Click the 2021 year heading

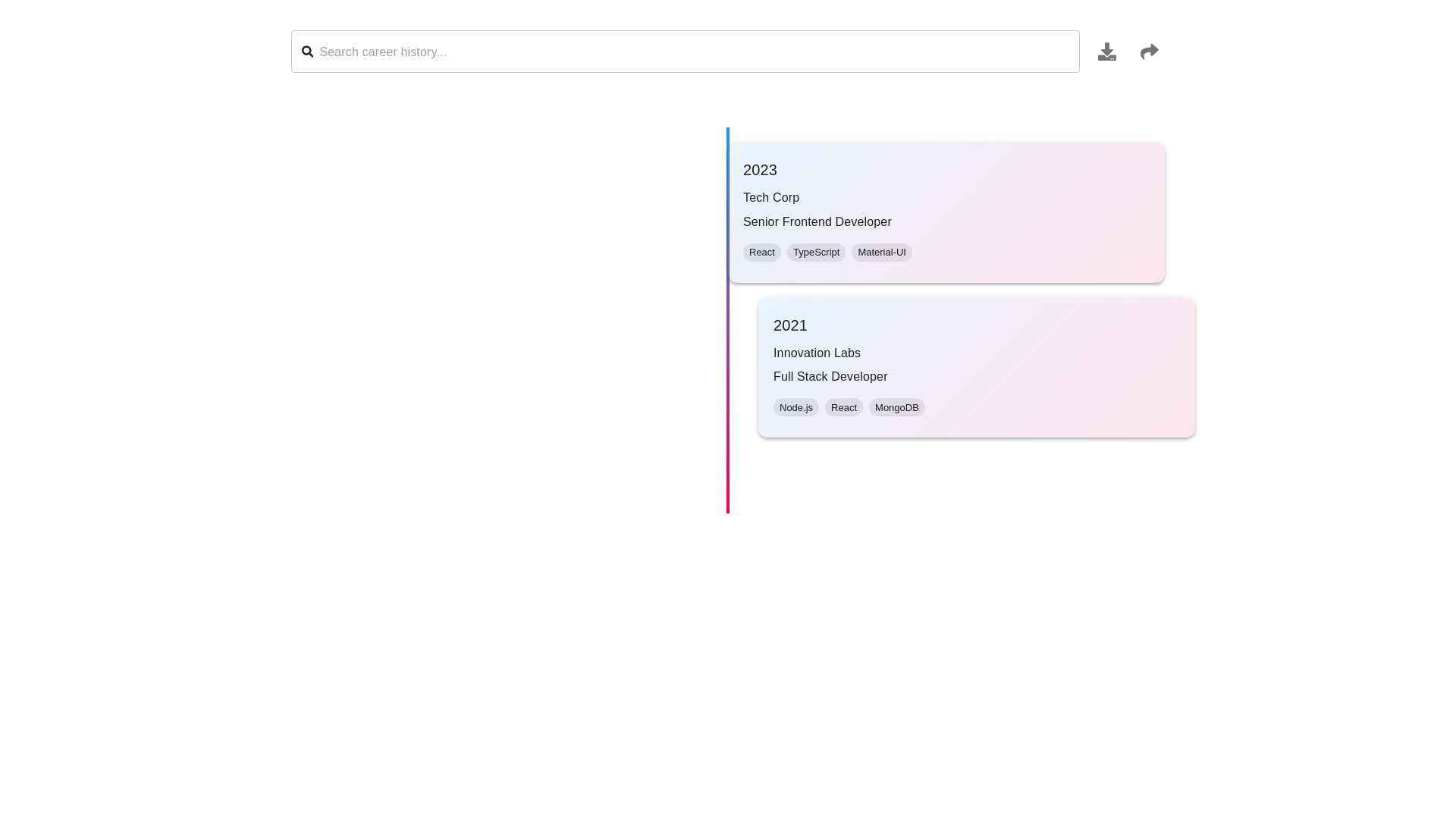790,325
